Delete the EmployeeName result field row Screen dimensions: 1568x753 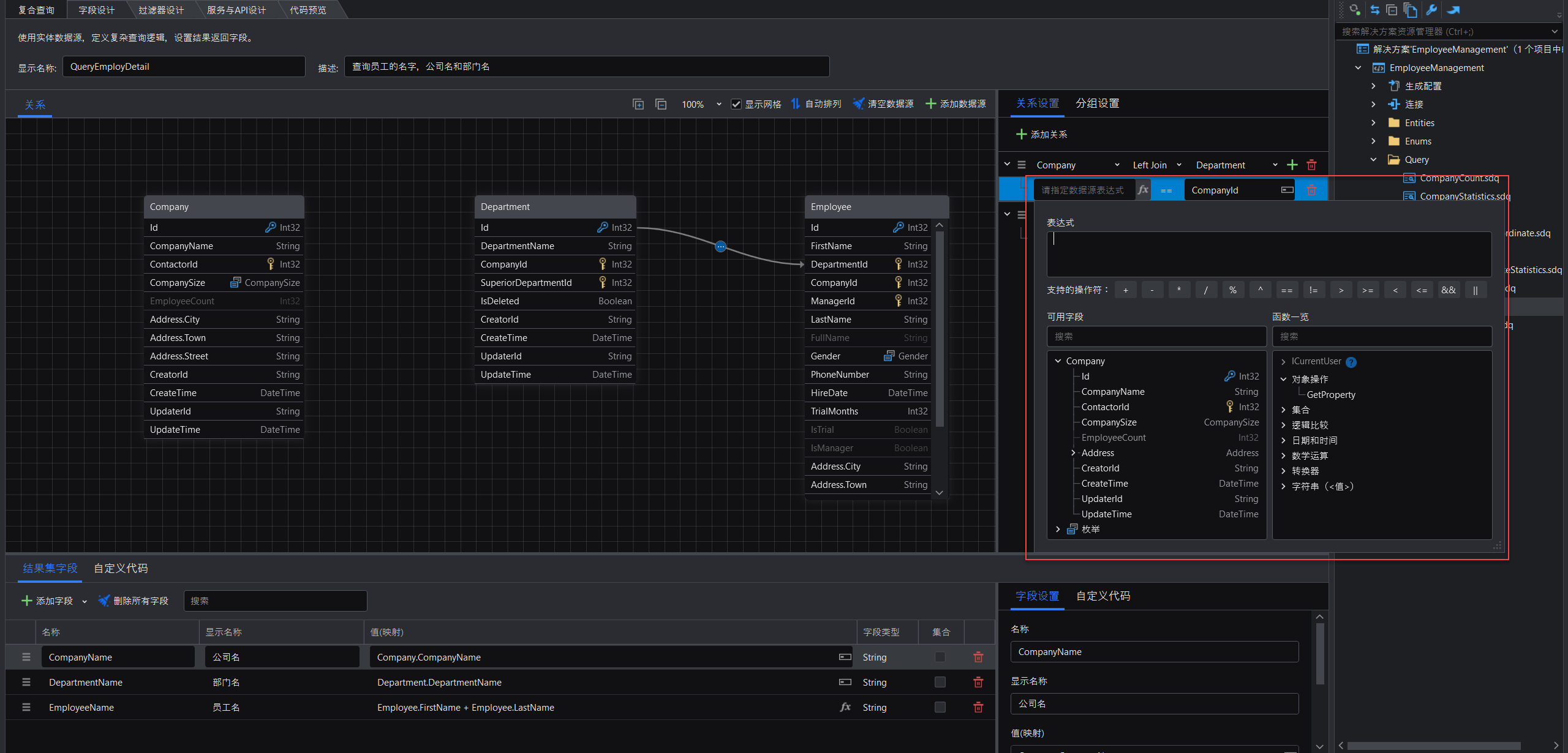point(978,707)
